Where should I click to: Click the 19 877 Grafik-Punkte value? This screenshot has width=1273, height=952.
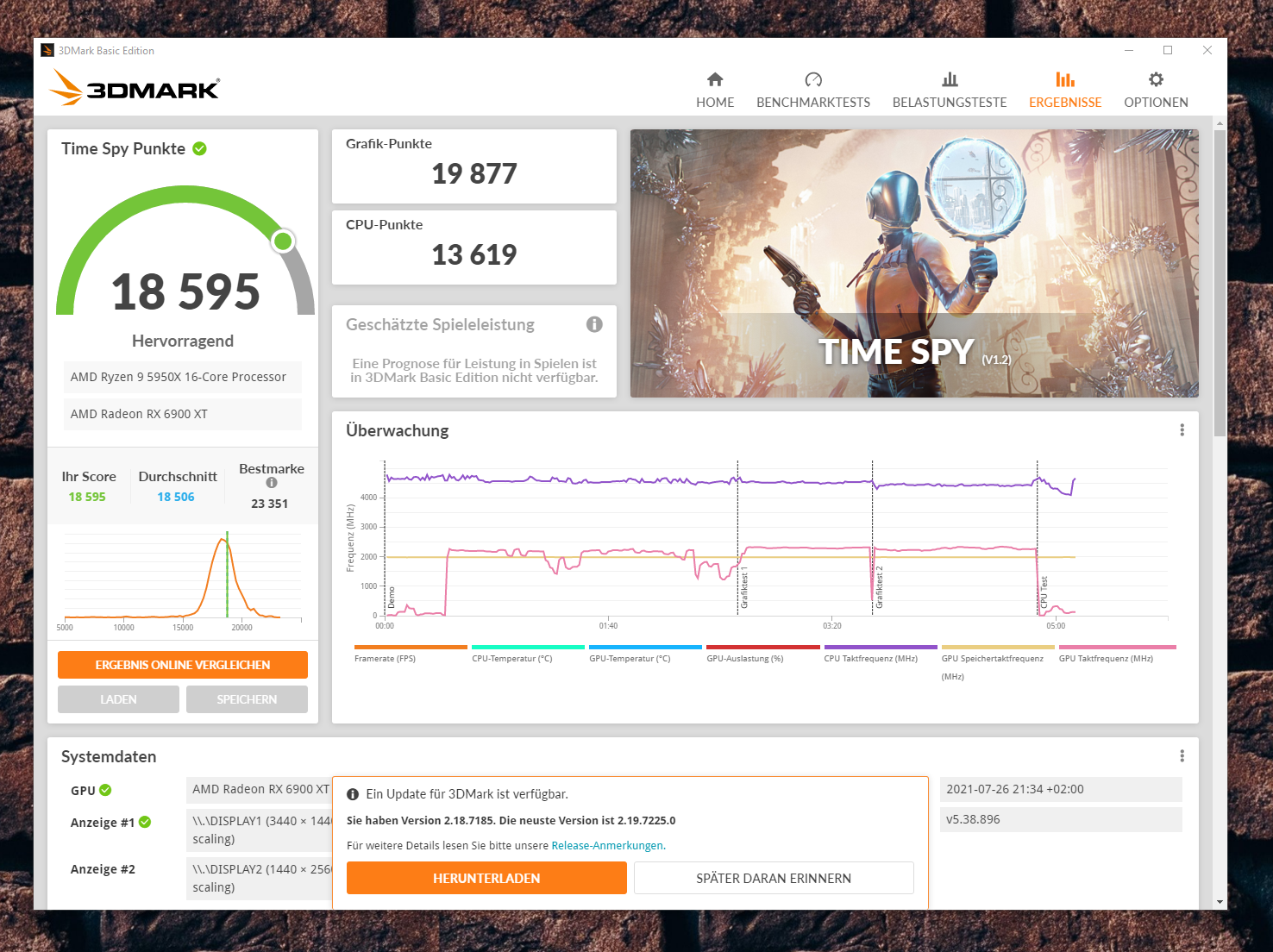474,174
